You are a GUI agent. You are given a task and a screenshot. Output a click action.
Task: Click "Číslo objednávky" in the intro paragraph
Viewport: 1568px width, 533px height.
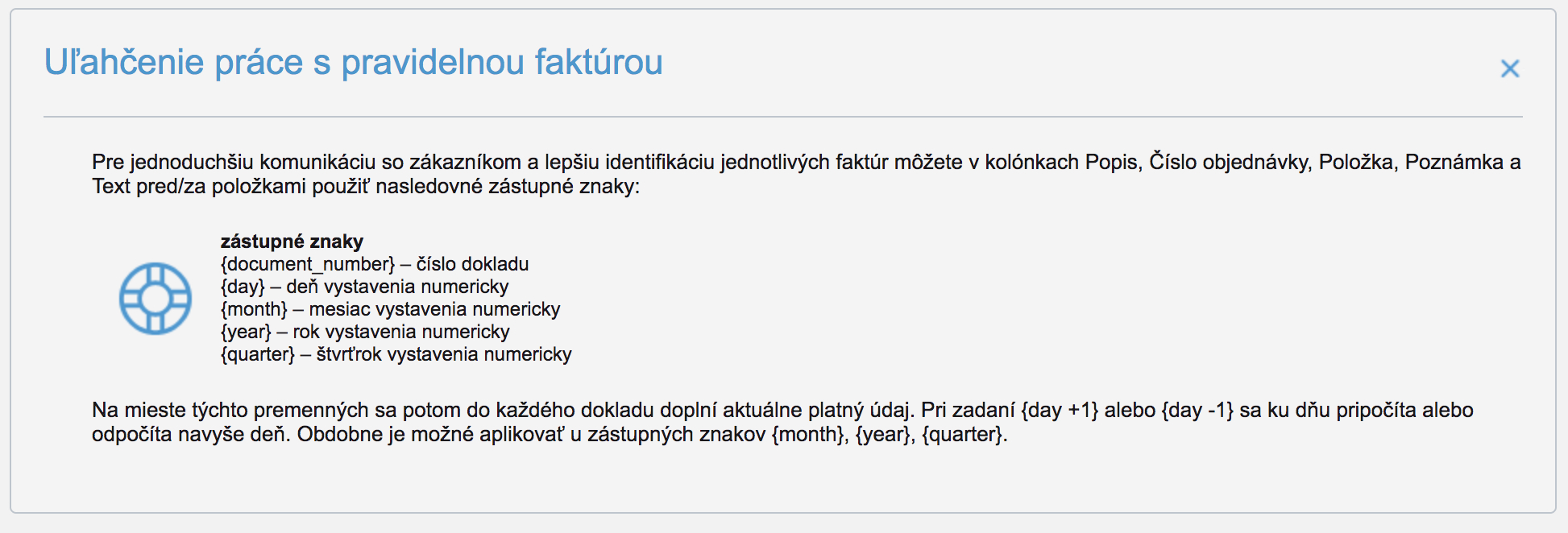[x=1230, y=163]
